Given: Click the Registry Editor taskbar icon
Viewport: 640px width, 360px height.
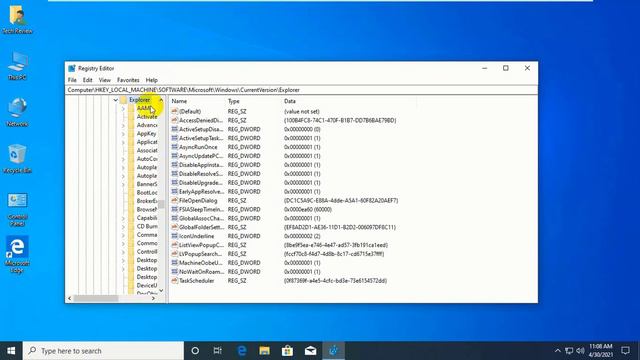Looking at the screenshot, I should point(333,351).
